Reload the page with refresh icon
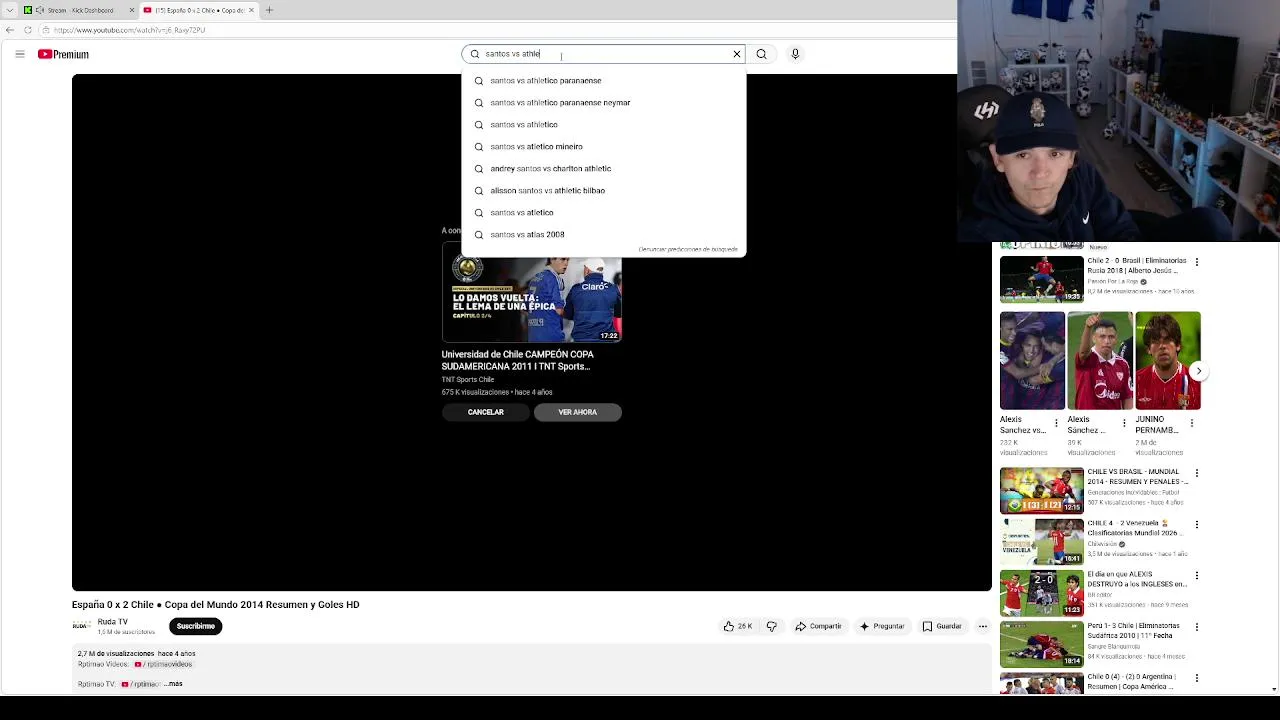This screenshot has width=1280, height=720. click(x=27, y=30)
